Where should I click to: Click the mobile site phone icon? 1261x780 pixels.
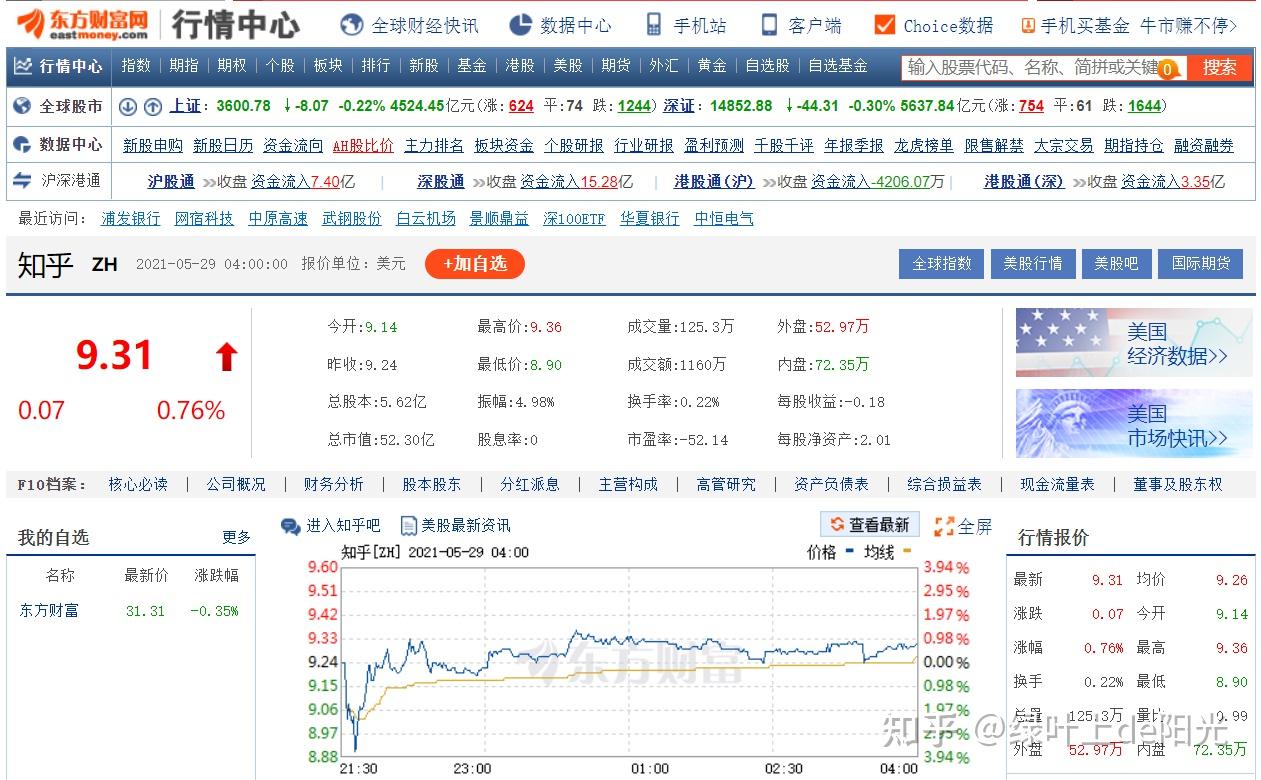click(x=654, y=25)
